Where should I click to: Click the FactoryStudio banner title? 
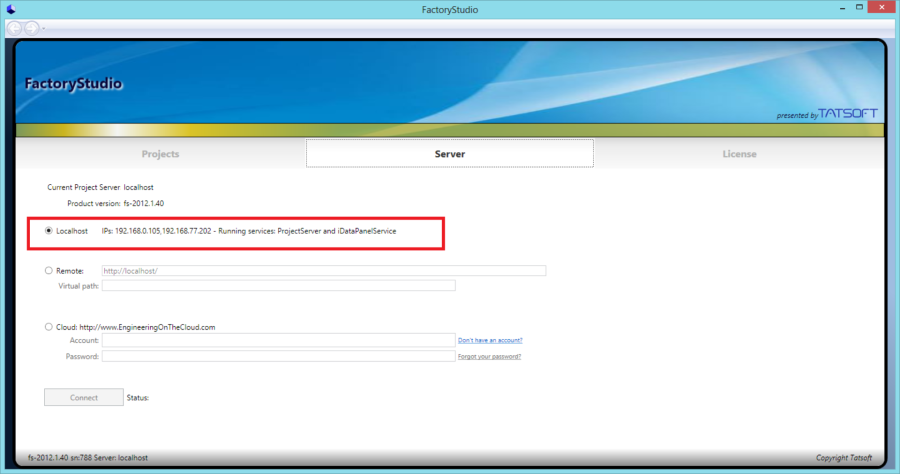[x=73, y=84]
